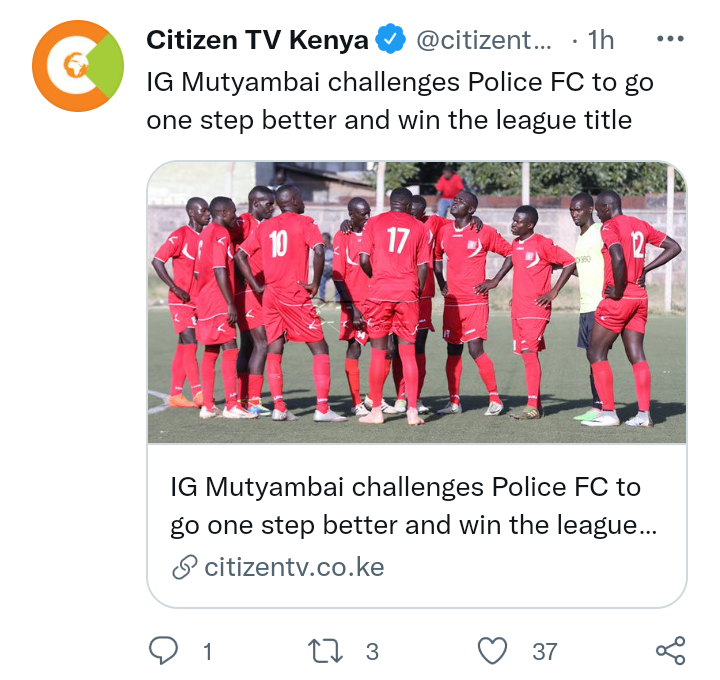The width and height of the screenshot is (720, 680).
Task: Click the retweet count 3
Action: 372,652
